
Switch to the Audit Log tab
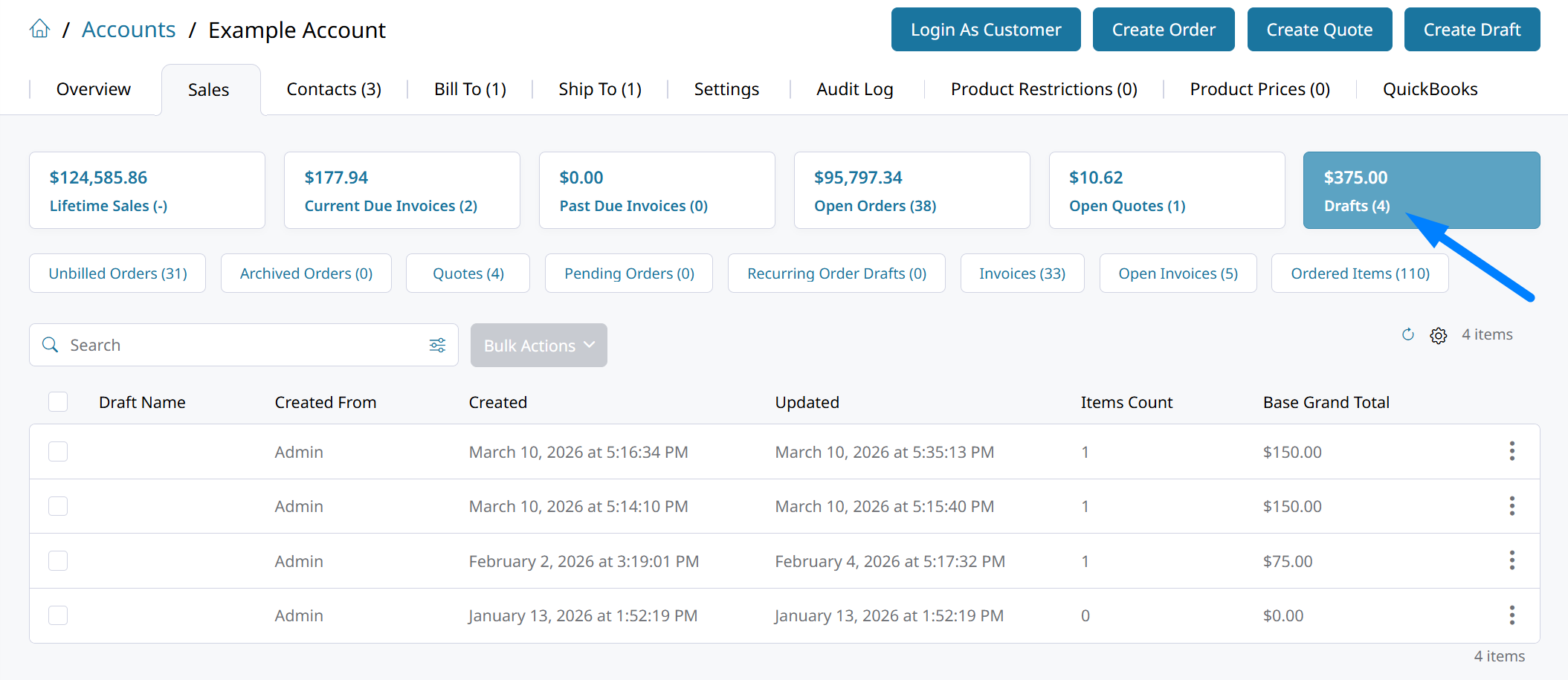tap(854, 89)
